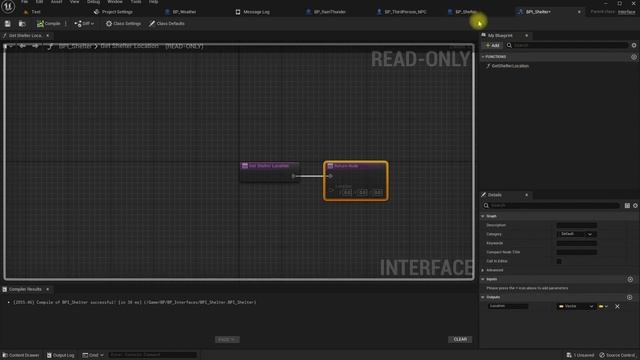Image resolution: width=640 pixels, height=360 pixels.
Task: Focus the Details search field
Action: point(551,205)
